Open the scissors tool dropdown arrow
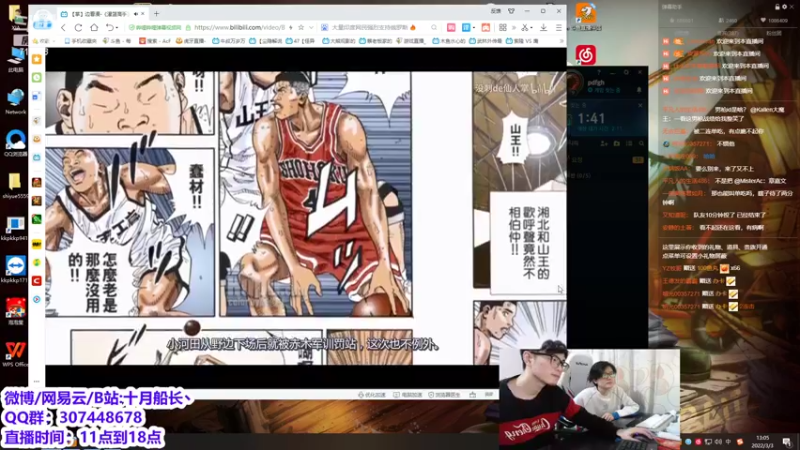Viewport: 800px width, 450px height. [532, 28]
